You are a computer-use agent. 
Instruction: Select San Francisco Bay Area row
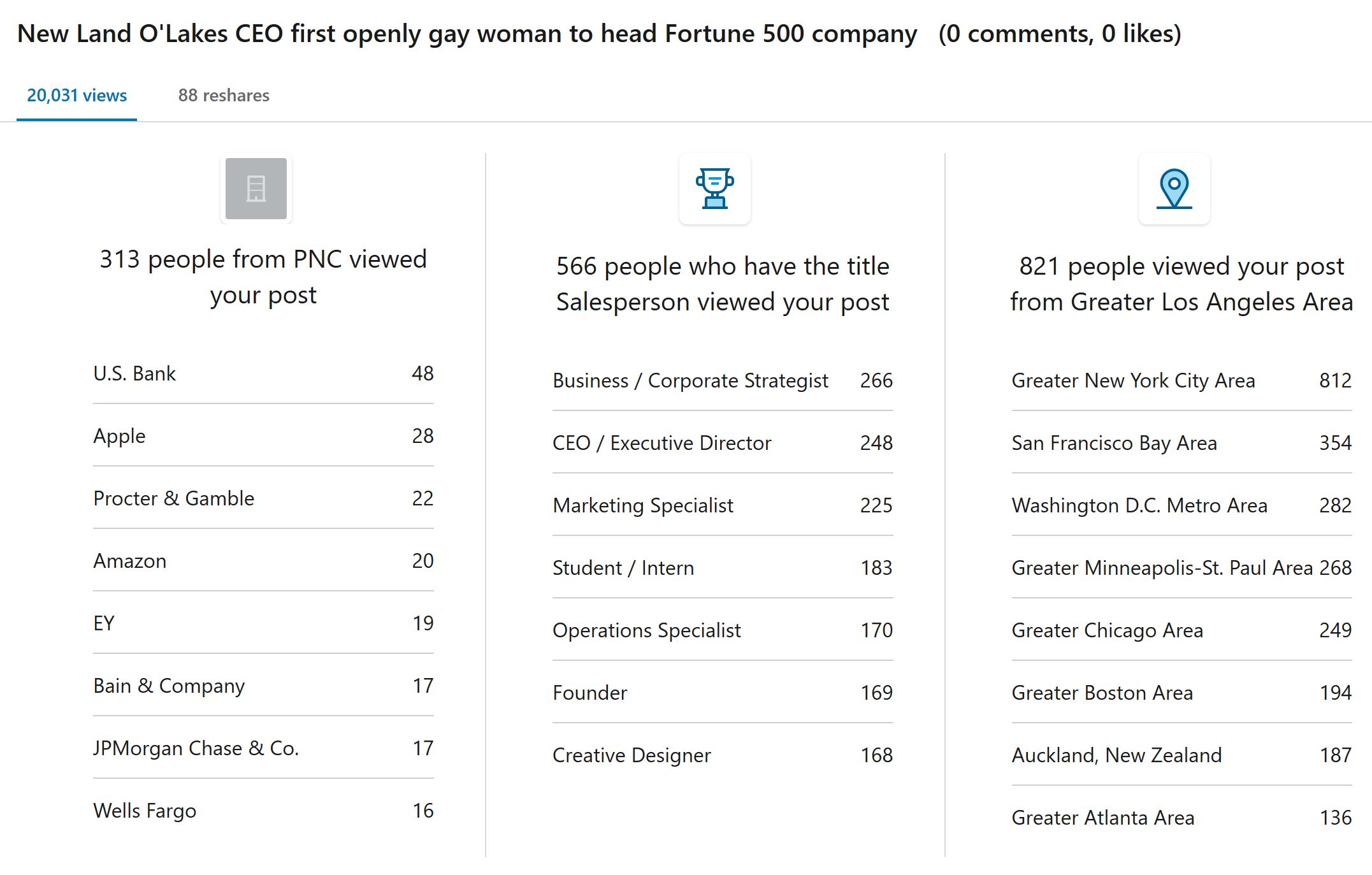[x=1181, y=443]
